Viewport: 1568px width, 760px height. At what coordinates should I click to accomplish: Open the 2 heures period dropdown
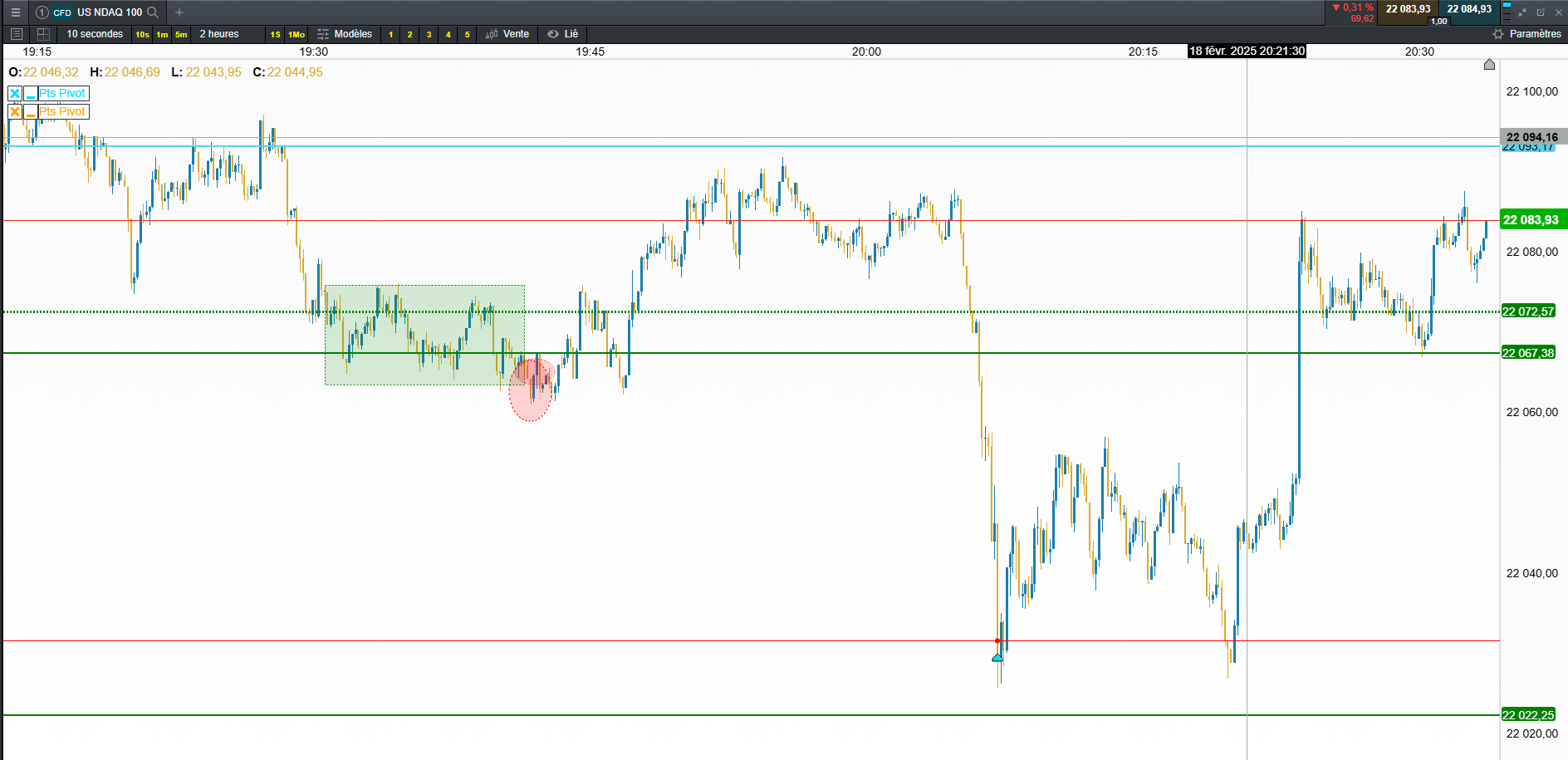219,34
